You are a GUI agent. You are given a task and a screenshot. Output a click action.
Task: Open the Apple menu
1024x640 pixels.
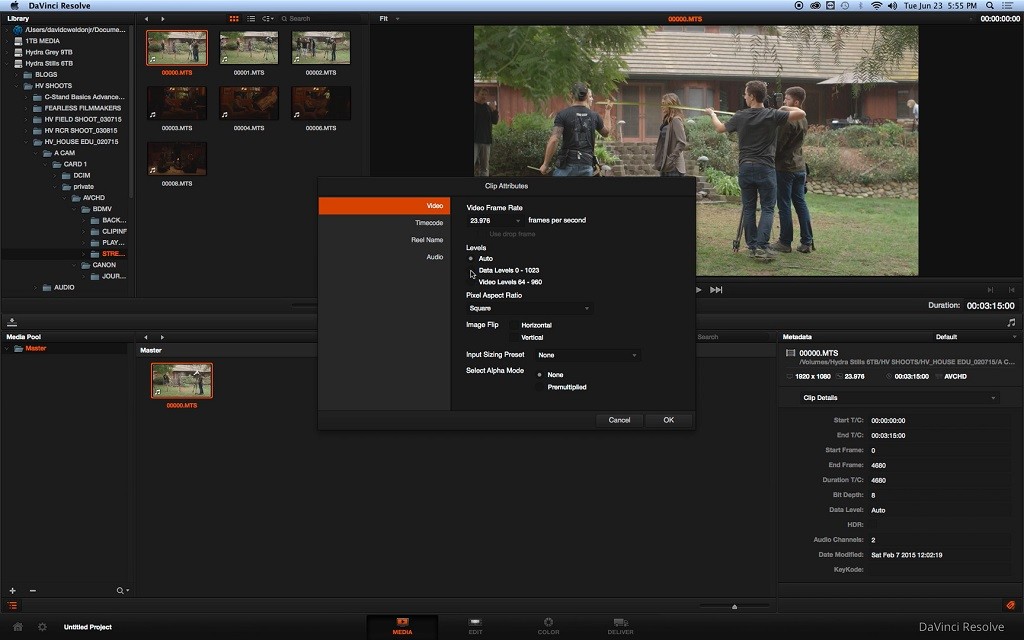14,5
